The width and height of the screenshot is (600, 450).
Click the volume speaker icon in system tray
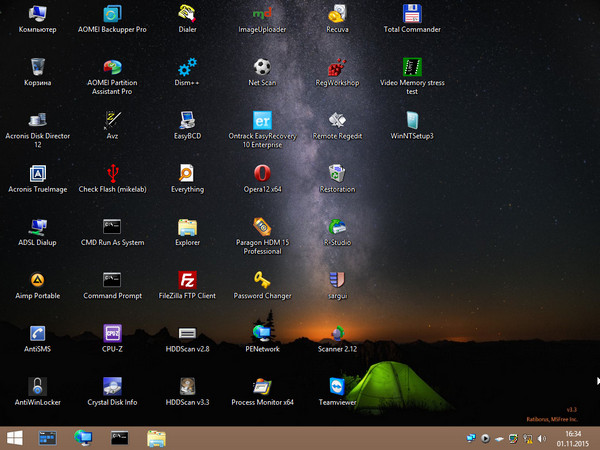coord(540,438)
